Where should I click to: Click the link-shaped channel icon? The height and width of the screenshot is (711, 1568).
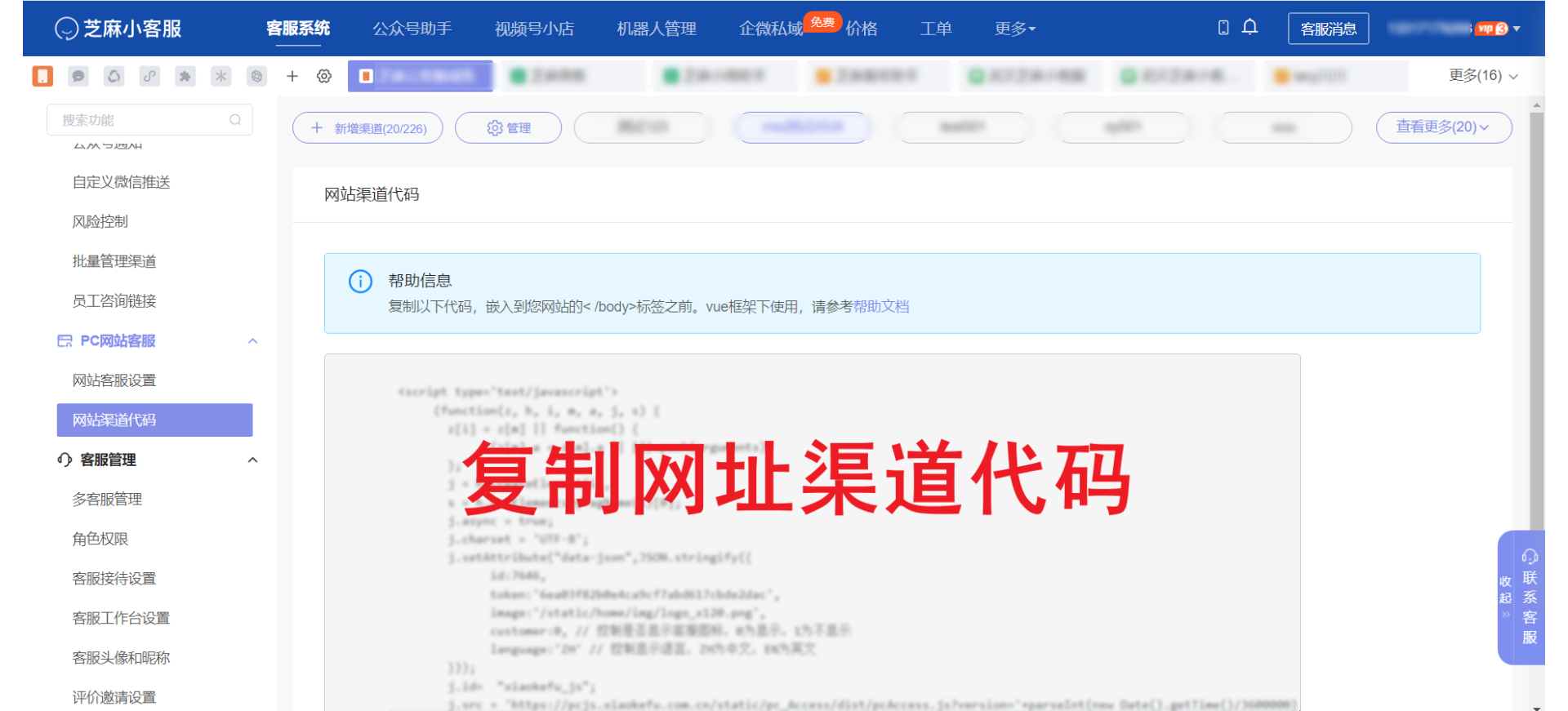(x=149, y=76)
